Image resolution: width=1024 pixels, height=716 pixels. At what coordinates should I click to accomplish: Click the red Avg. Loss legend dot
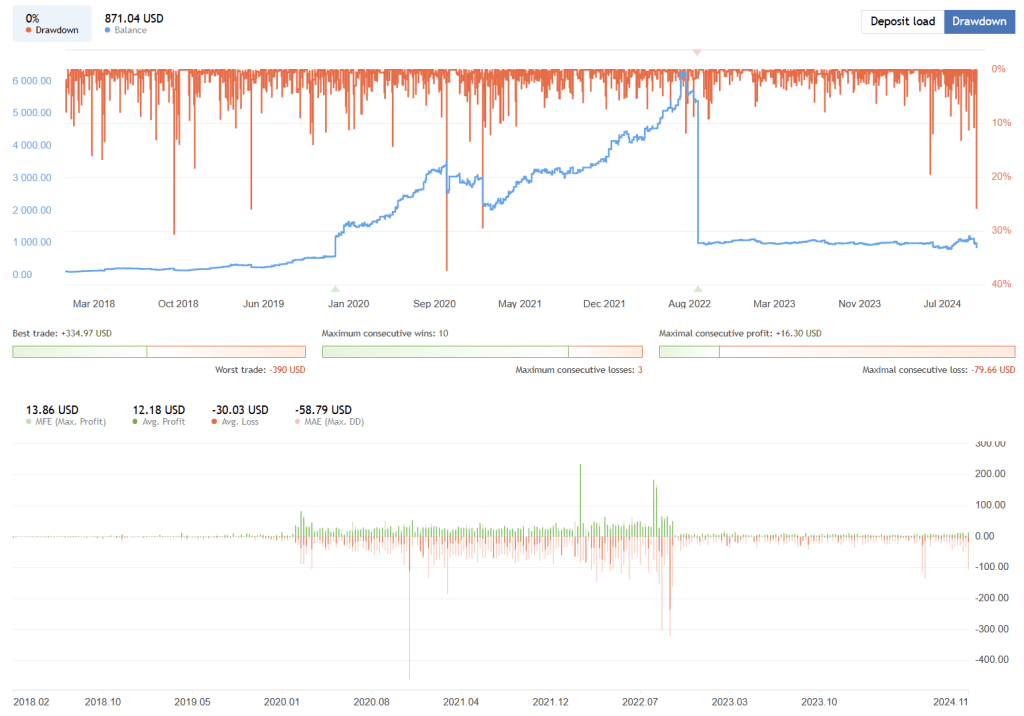point(214,422)
